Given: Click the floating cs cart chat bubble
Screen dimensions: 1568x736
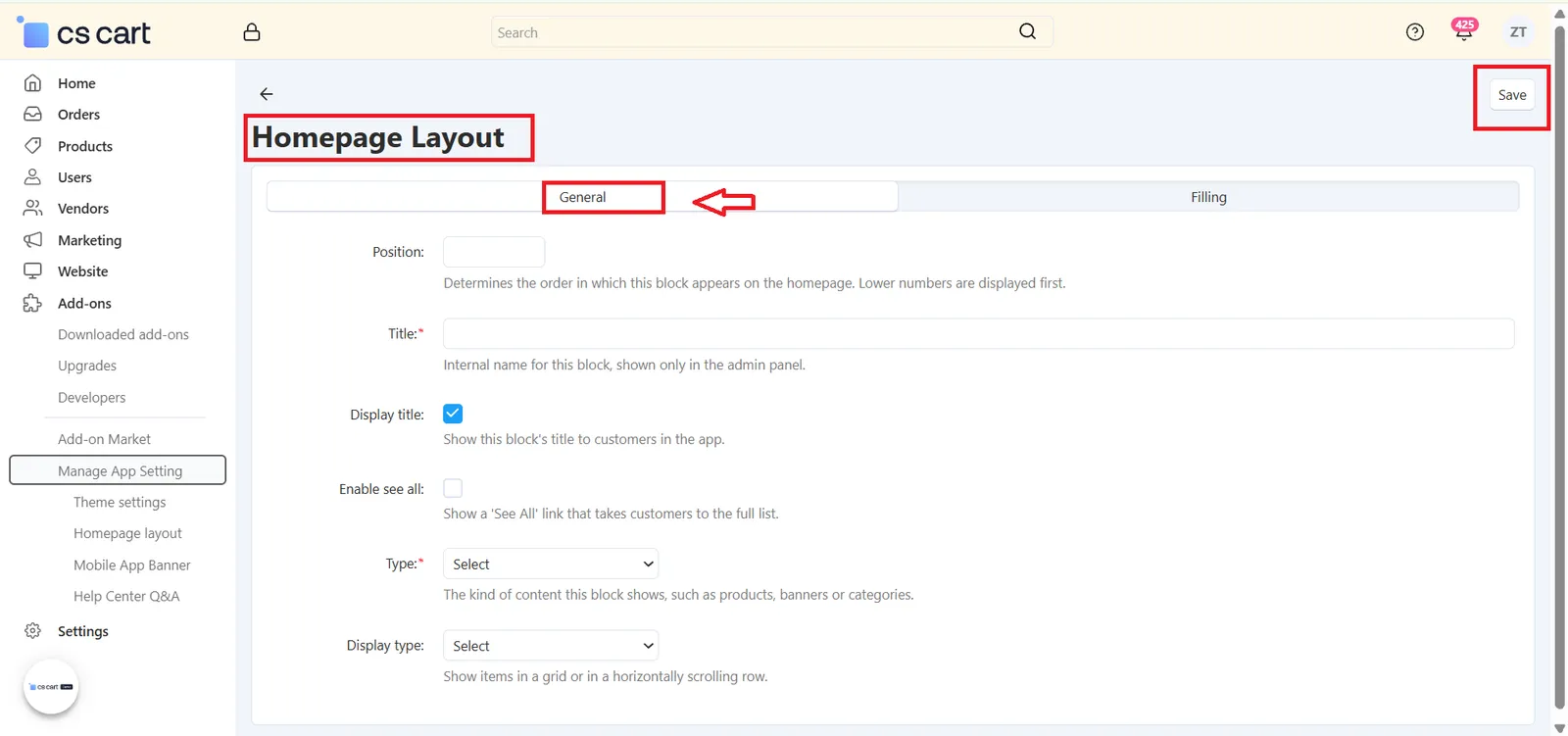Looking at the screenshot, I should pos(51,687).
